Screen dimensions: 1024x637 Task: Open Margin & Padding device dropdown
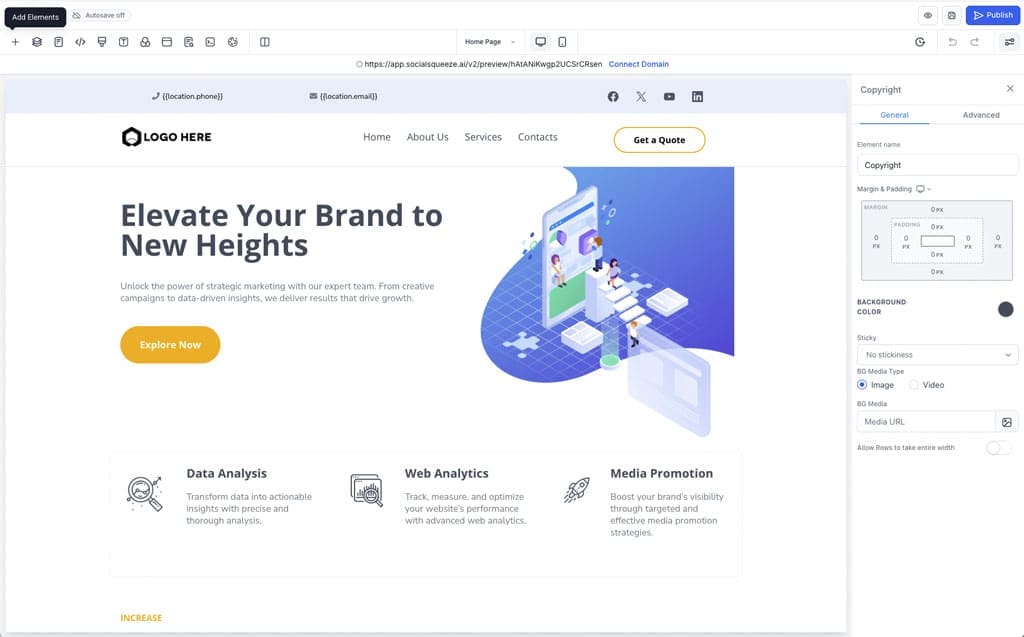(923, 189)
